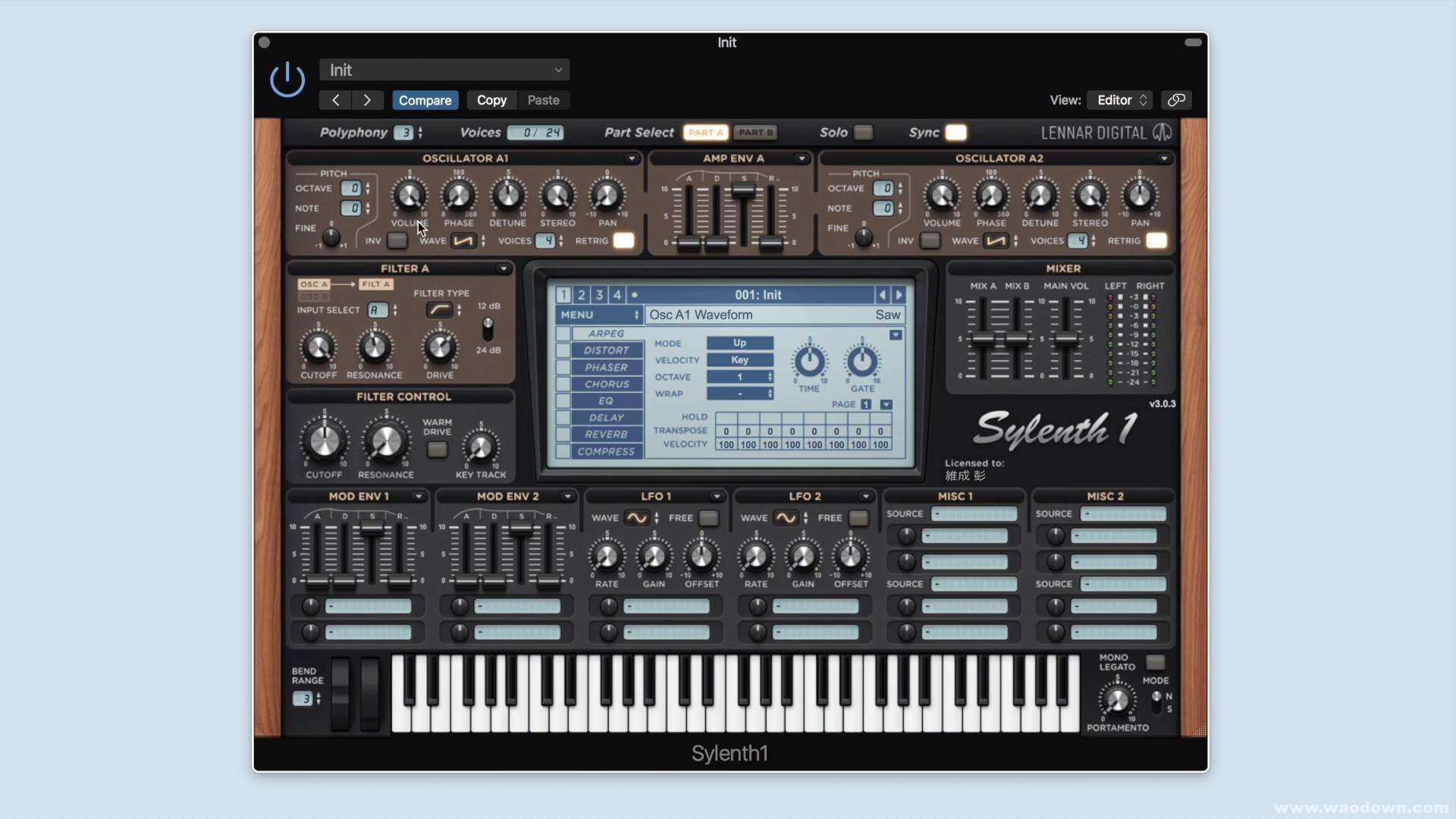This screenshot has width=1456, height=819.
Task: Toggle Oscillator A1 INV button
Action: [397, 241]
